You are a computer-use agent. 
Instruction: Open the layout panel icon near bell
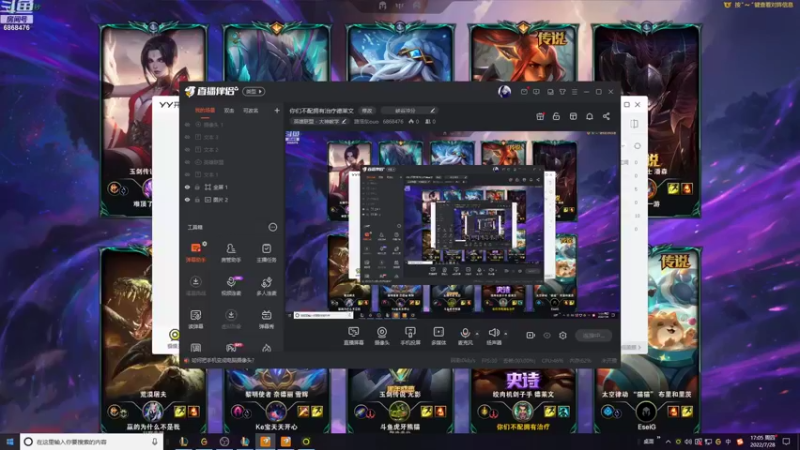[573, 116]
